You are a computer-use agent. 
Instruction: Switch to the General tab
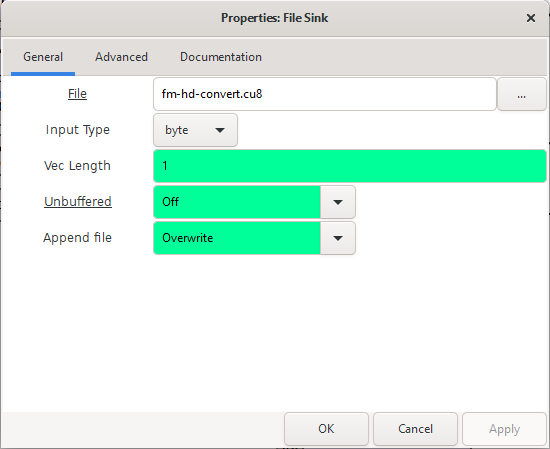click(x=43, y=57)
